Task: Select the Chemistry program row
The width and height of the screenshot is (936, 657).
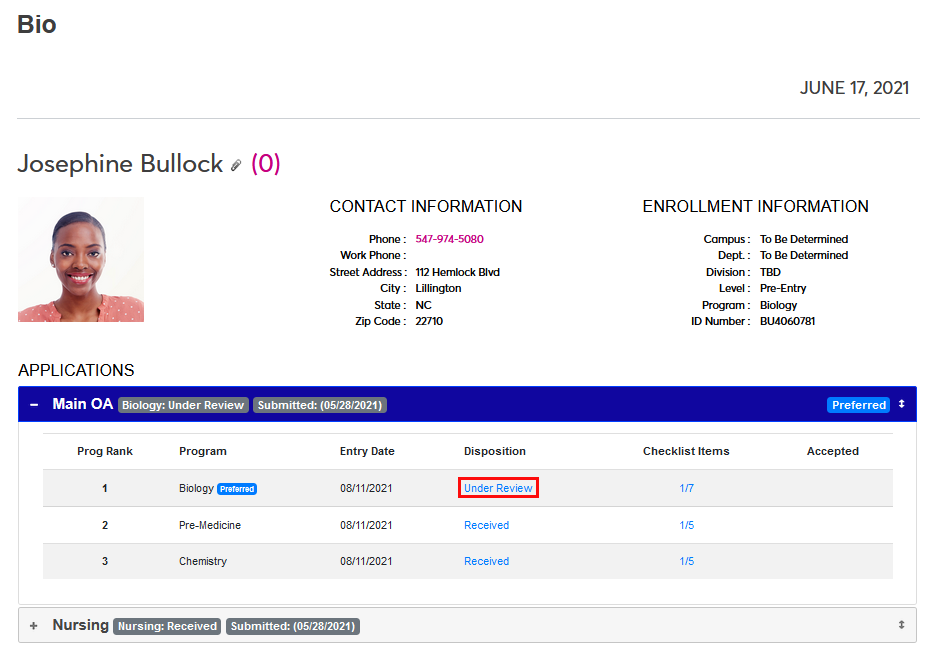Action: (x=203, y=561)
